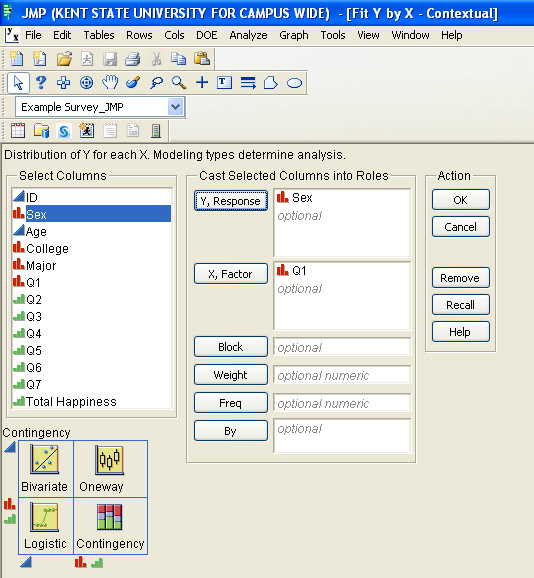Click the Paste clipboard icon

pyautogui.click(x=202, y=59)
